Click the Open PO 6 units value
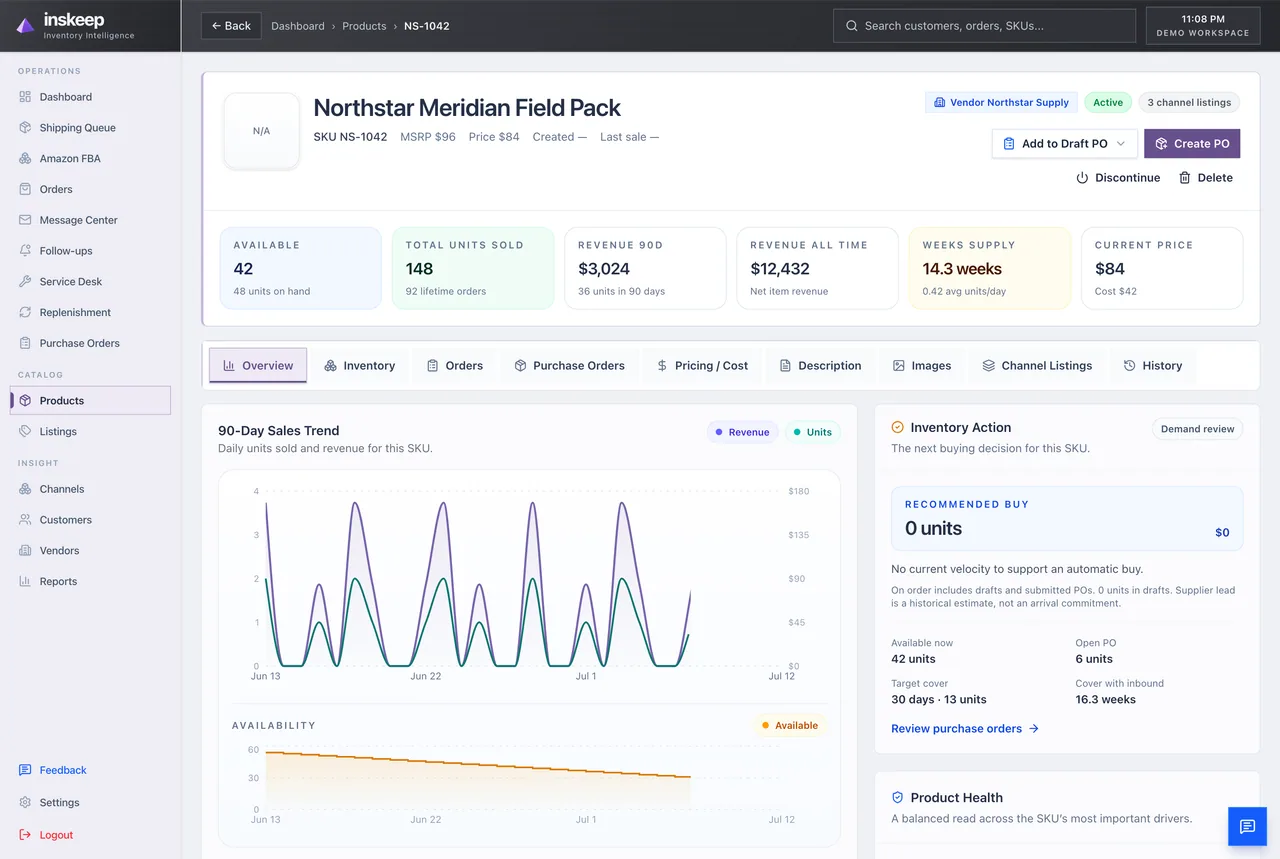1280x859 pixels. click(1094, 659)
